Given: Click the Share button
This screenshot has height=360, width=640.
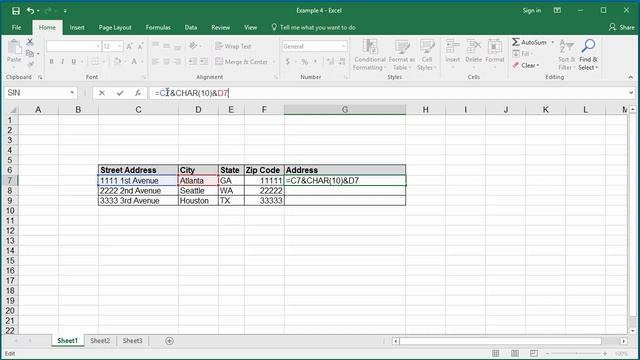Looking at the screenshot, I should (x=622, y=27).
